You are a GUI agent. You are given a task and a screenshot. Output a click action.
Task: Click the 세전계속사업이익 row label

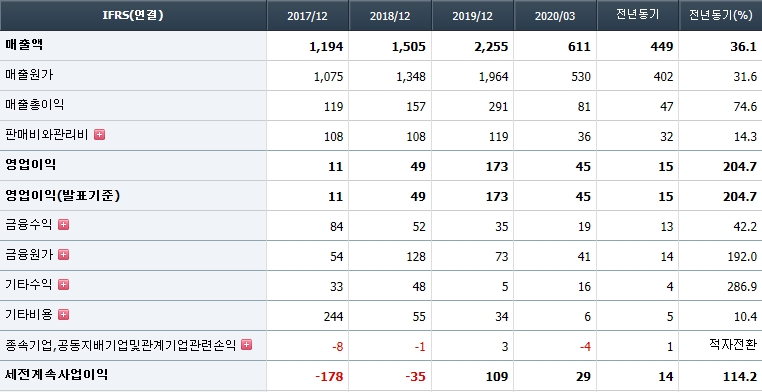tap(57, 375)
